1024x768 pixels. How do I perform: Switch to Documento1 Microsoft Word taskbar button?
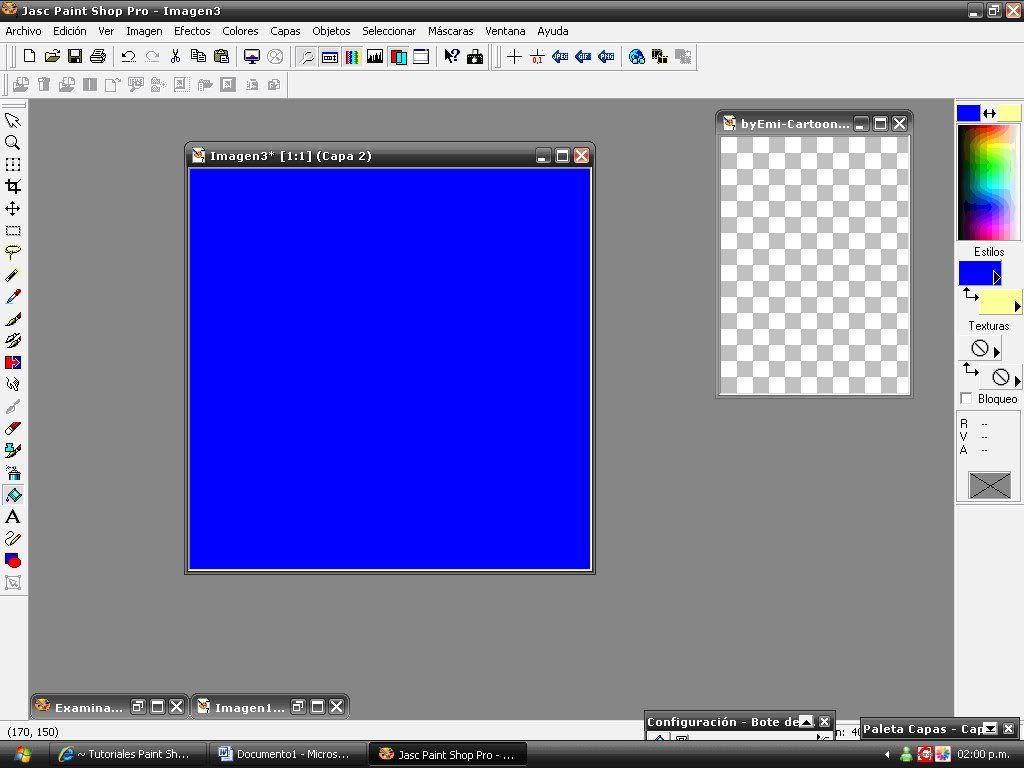(x=285, y=754)
